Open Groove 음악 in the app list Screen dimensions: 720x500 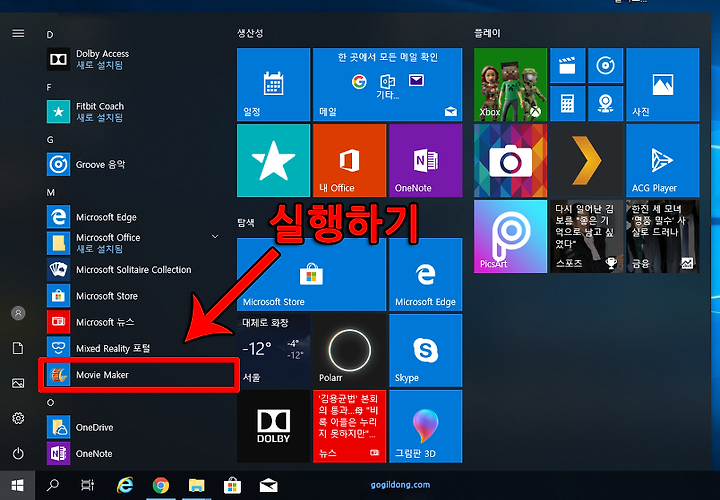[x=133, y=164]
